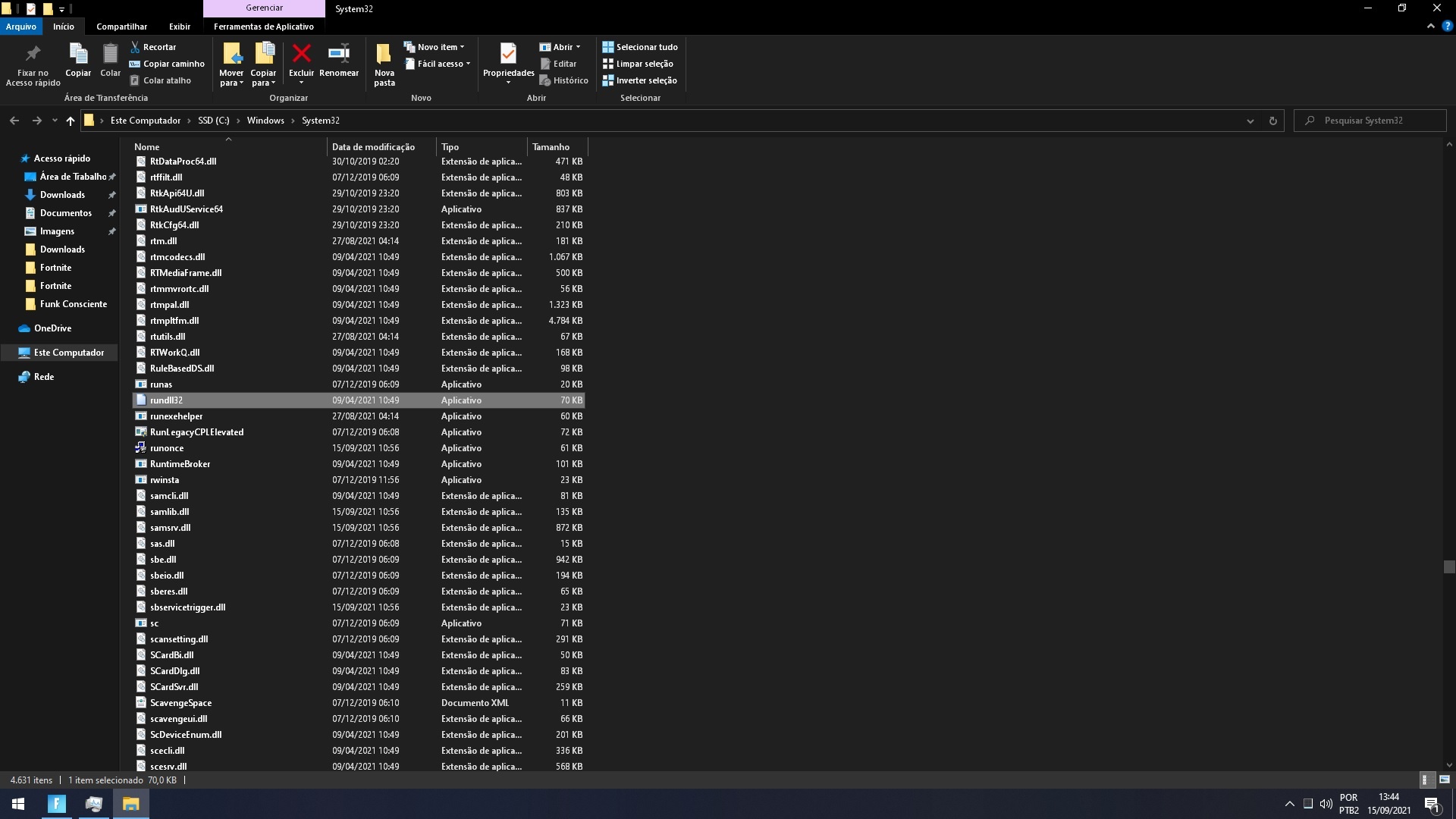
Task: Click the Renomear rename icon
Action: [x=338, y=55]
